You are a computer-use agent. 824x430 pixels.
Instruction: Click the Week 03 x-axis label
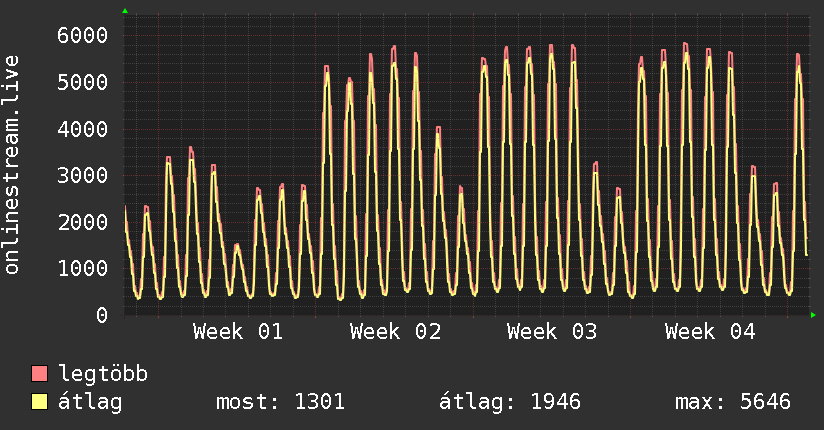[552, 332]
